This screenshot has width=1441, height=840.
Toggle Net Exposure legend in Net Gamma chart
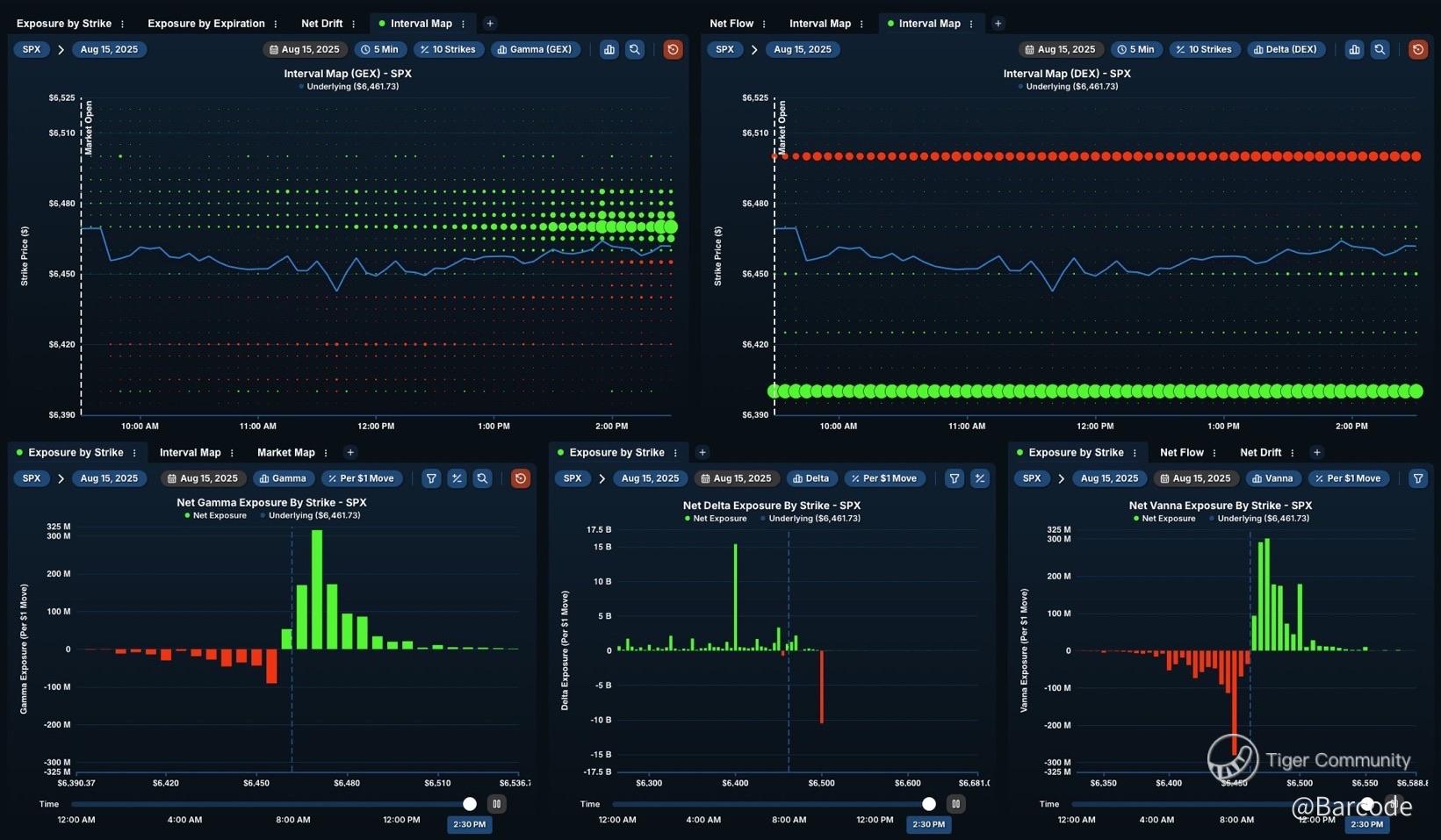(215, 516)
